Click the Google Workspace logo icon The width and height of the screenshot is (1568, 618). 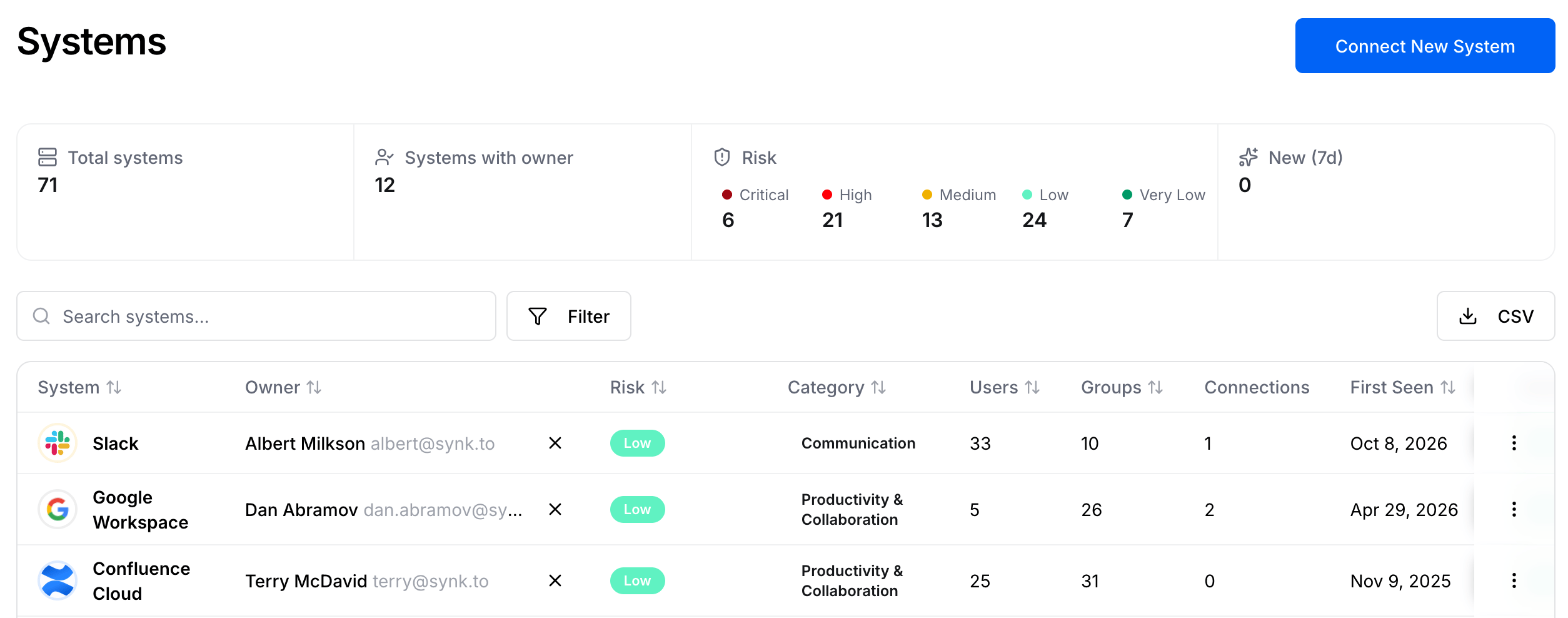click(58, 509)
